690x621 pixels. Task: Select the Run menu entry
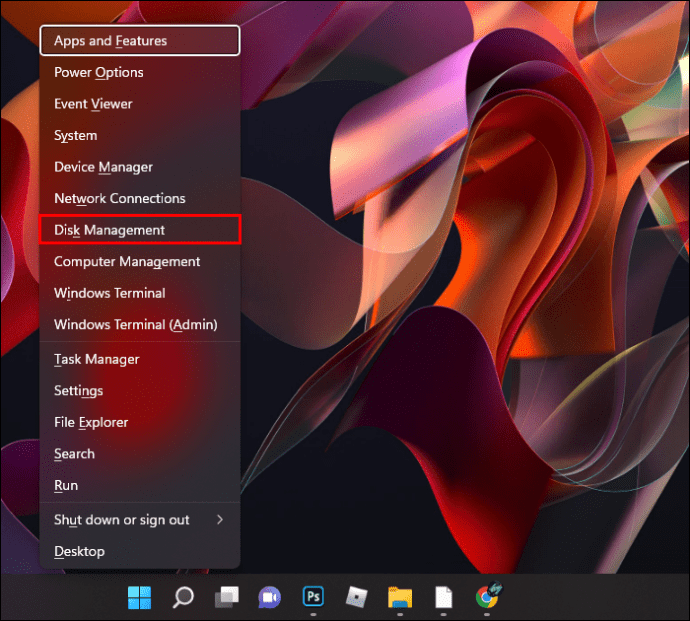(140, 485)
